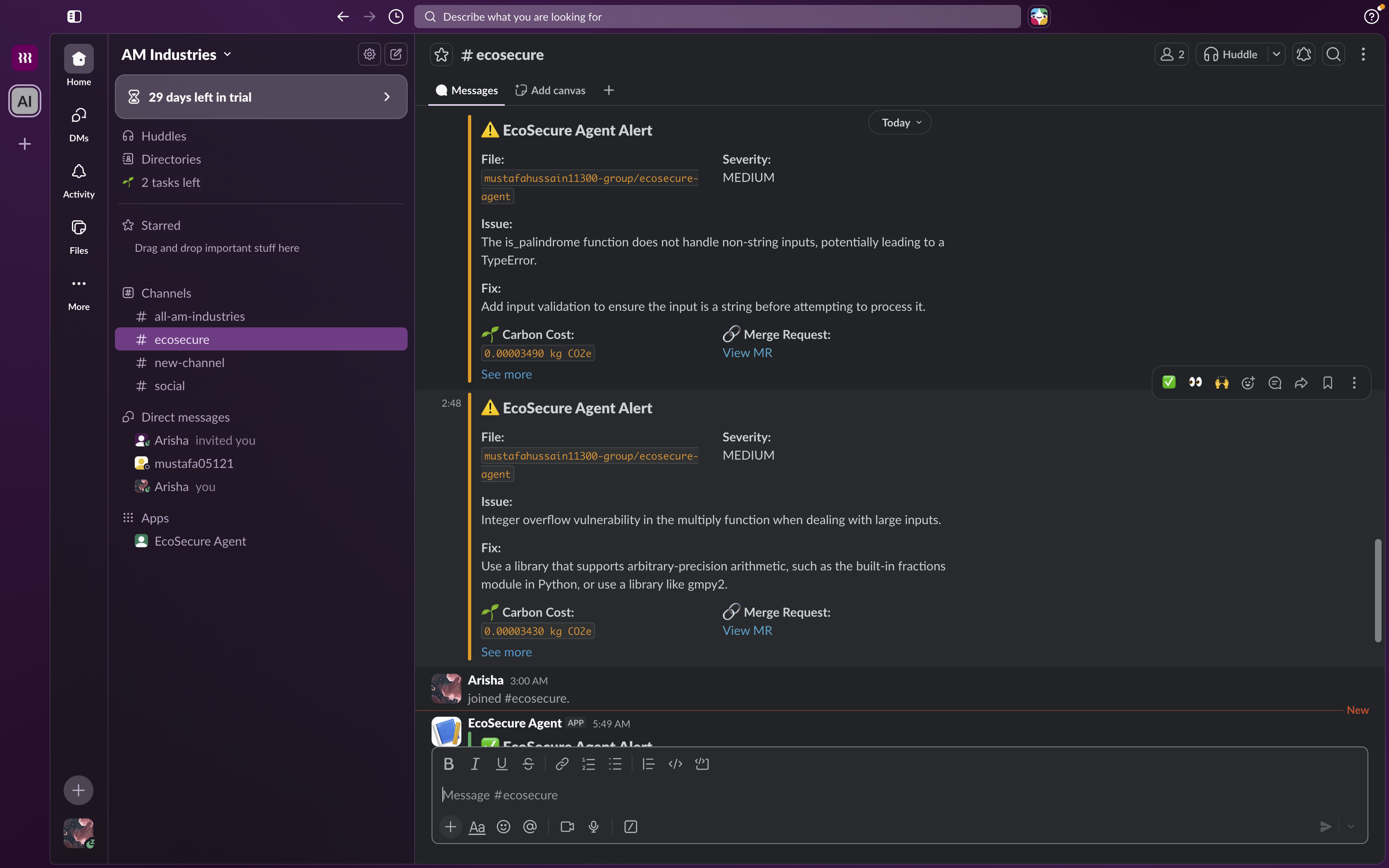React with the white checkmark emoji
The image size is (1389, 868).
click(x=1169, y=383)
